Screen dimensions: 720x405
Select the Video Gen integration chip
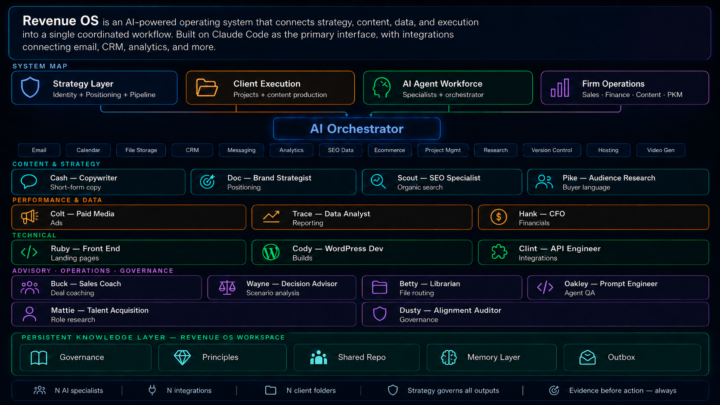pos(660,150)
